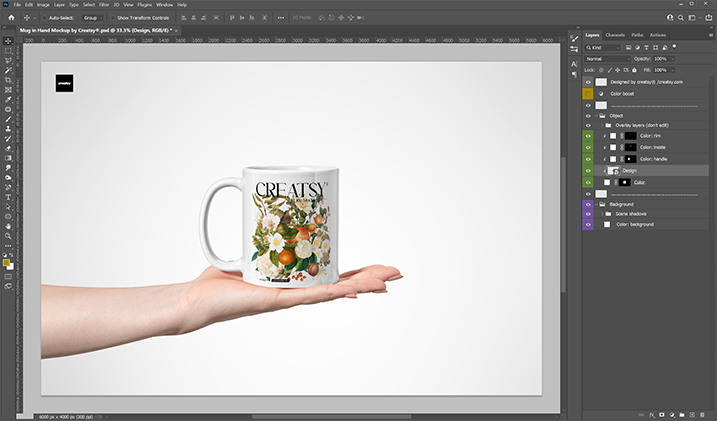The height and width of the screenshot is (421, 717).
Task: Select the Crop tool
Action: tap(8, 80)
